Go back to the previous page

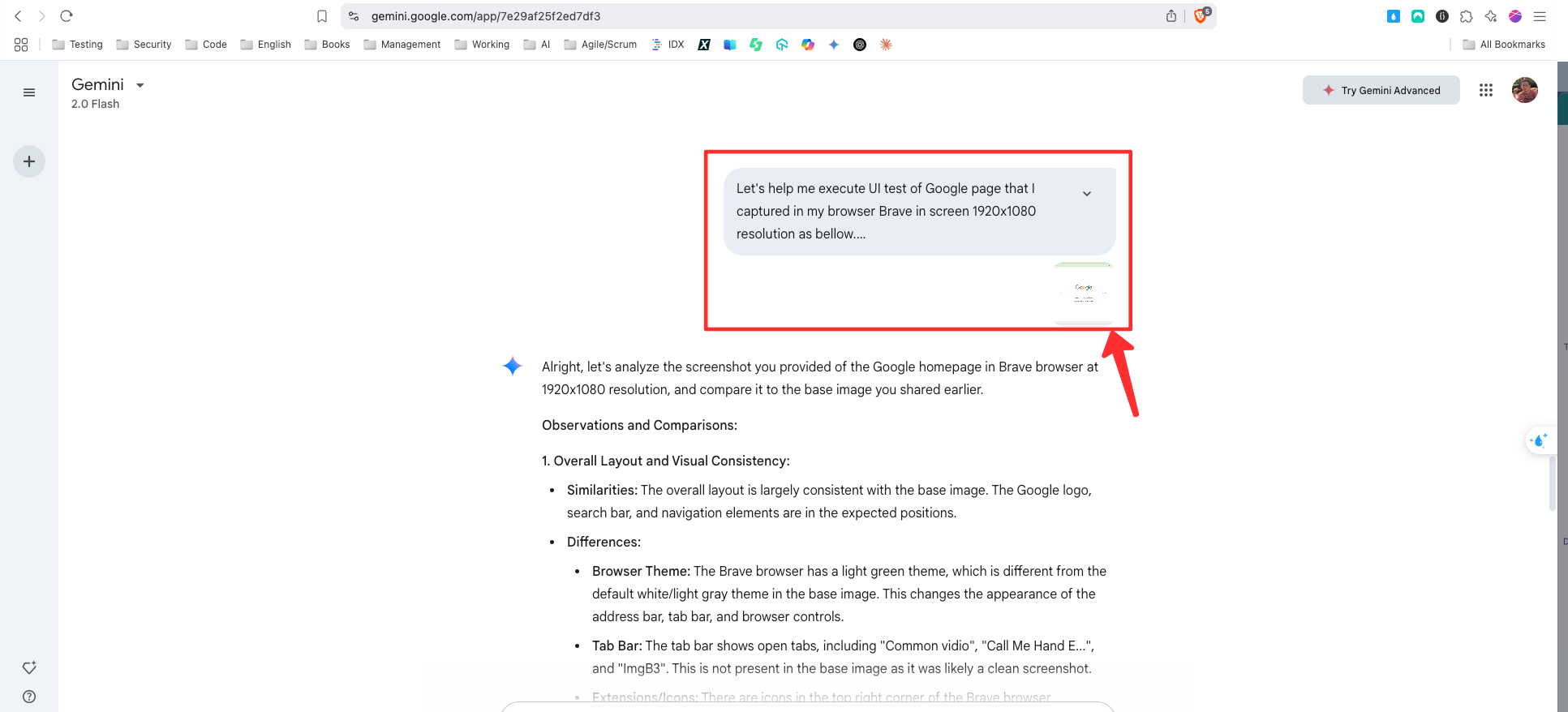click(x=18, y=16)
